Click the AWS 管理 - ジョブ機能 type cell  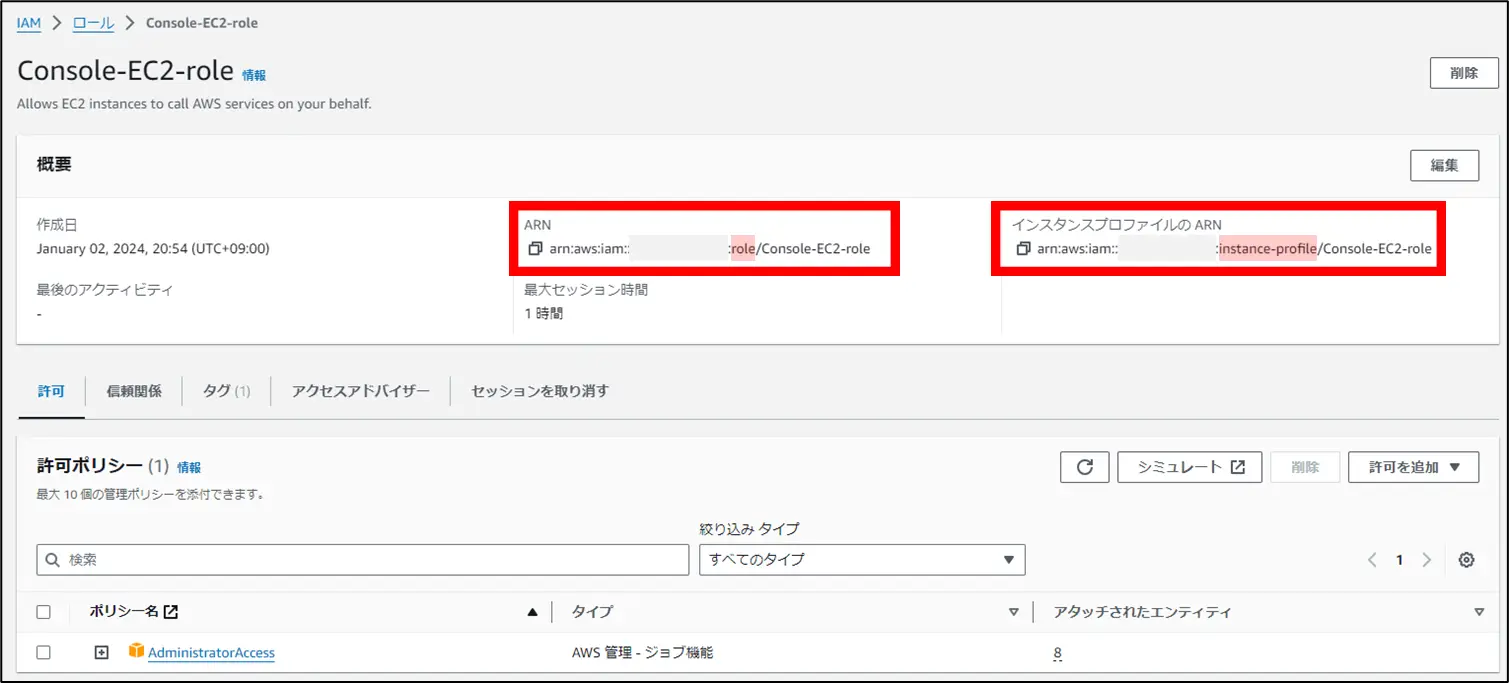tap(643, 653)
